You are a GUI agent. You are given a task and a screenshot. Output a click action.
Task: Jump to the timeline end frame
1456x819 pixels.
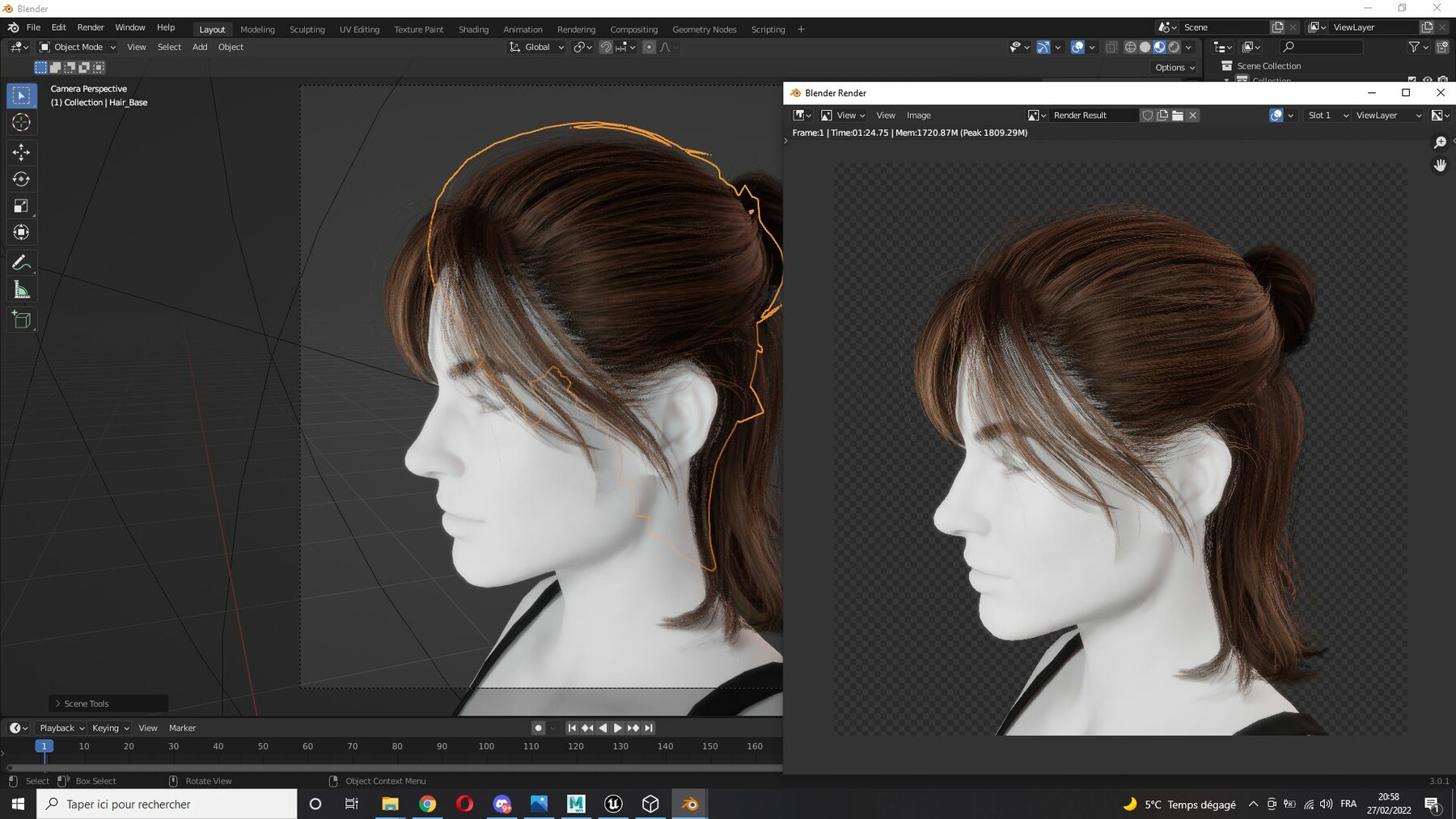649,728
